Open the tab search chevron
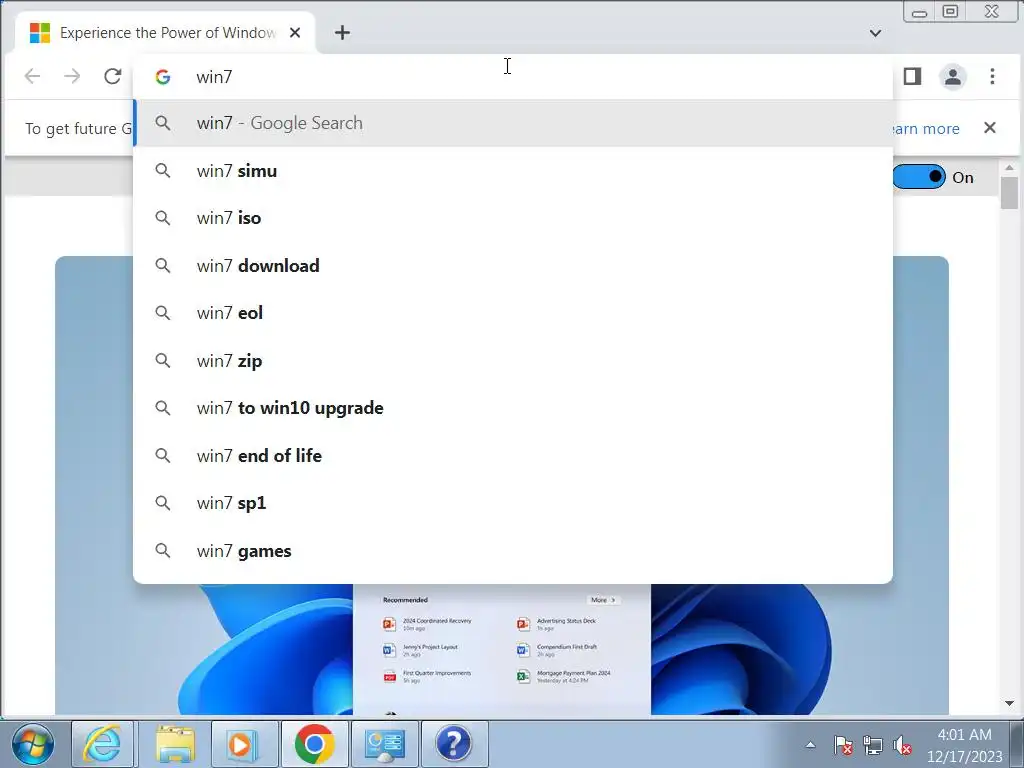This screenshot has height=768, width=1024. (875, 33)
